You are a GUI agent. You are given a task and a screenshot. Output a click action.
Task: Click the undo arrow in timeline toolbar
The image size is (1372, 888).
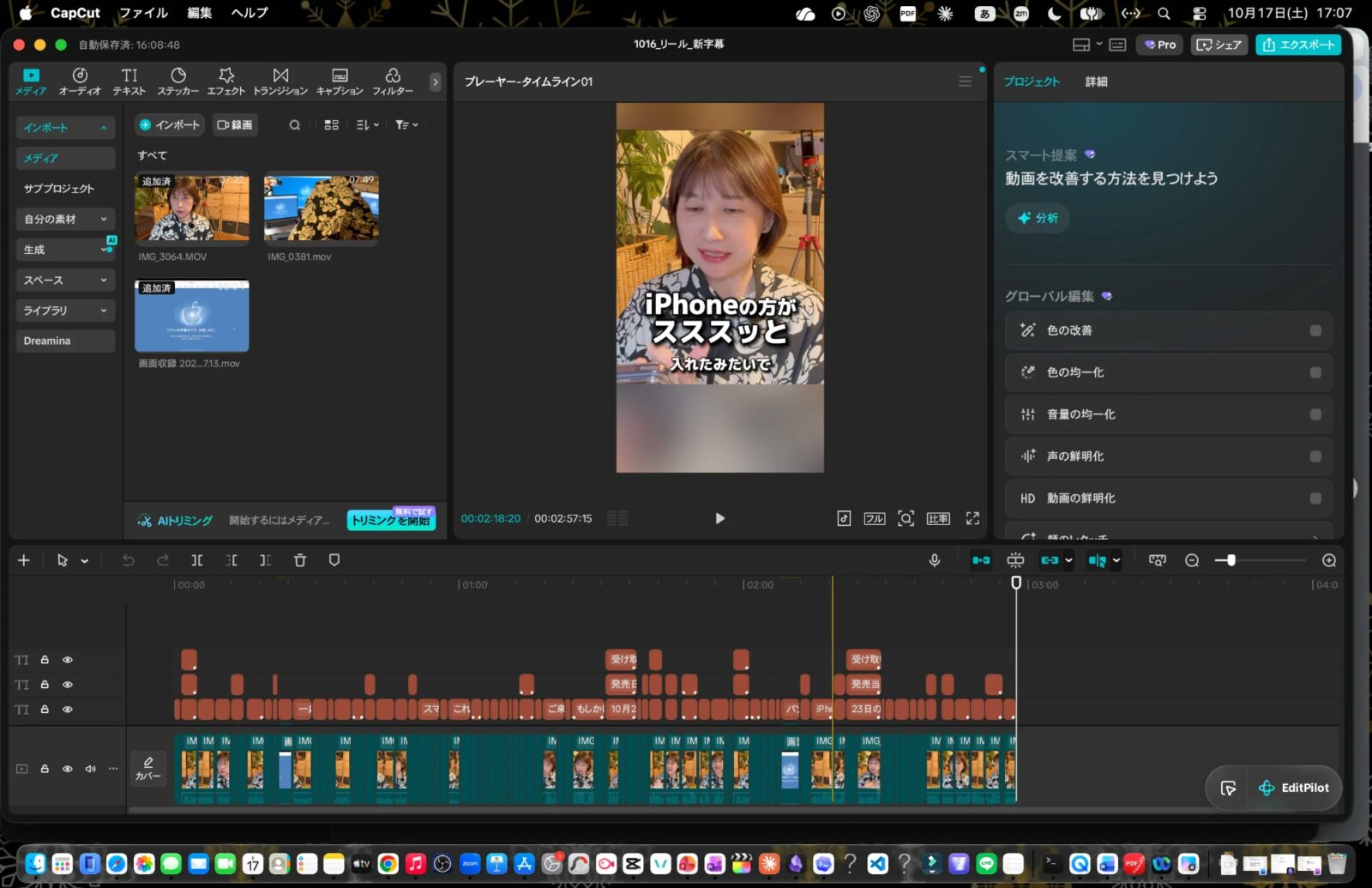pos(129,560)
